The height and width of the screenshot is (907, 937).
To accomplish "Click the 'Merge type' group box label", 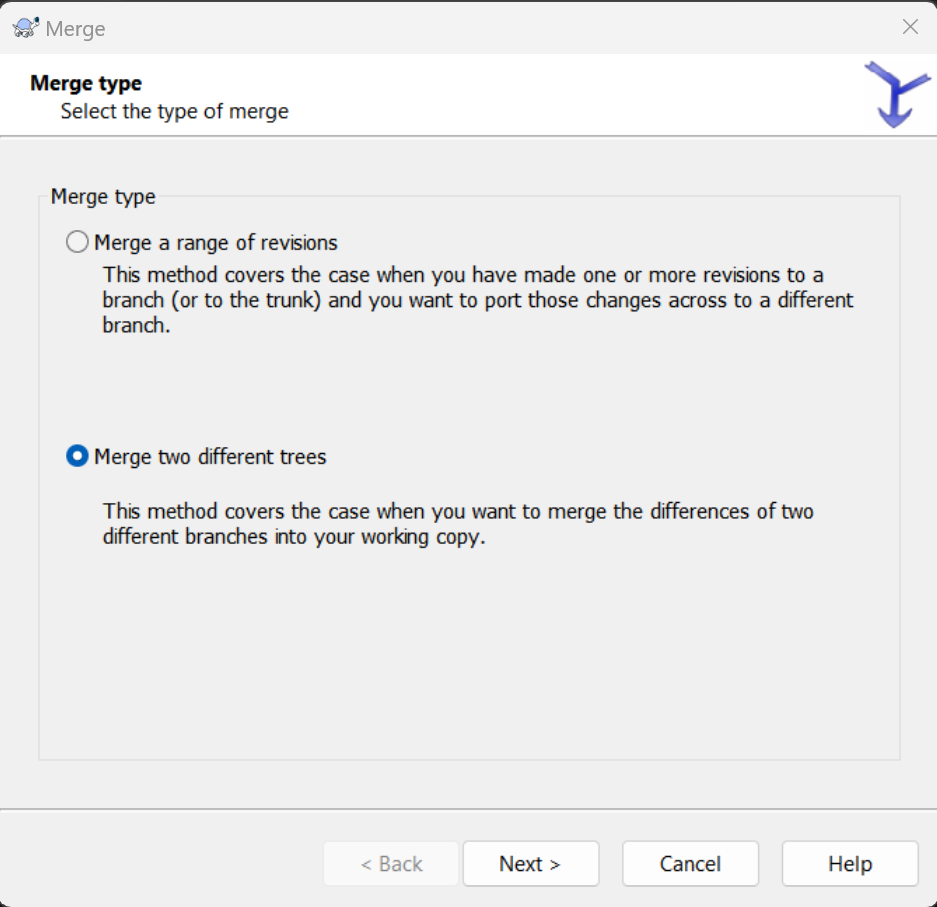I will pyautogui.click(x=103, y=197).
